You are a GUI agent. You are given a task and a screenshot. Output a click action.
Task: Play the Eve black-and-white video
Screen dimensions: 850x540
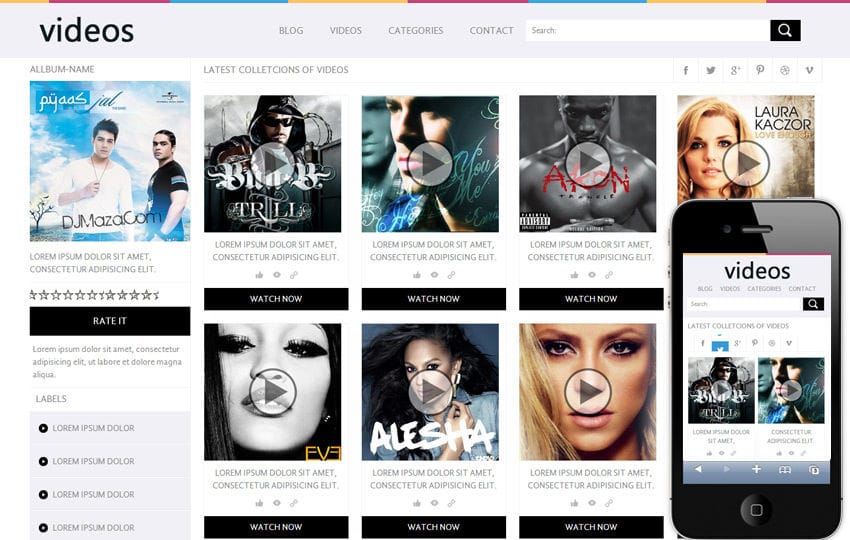(273, 391)
